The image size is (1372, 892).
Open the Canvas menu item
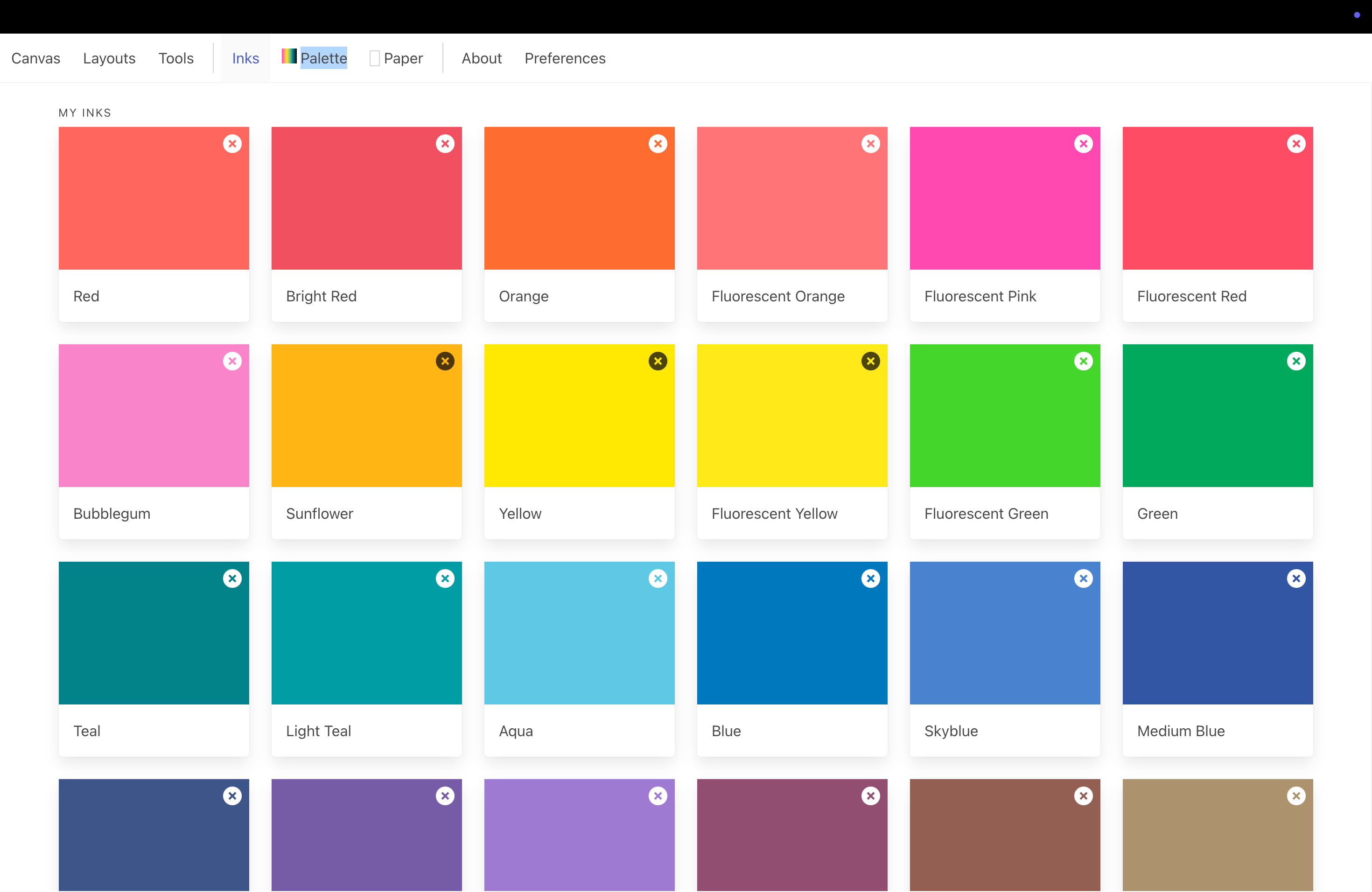[x=36, y=58]
